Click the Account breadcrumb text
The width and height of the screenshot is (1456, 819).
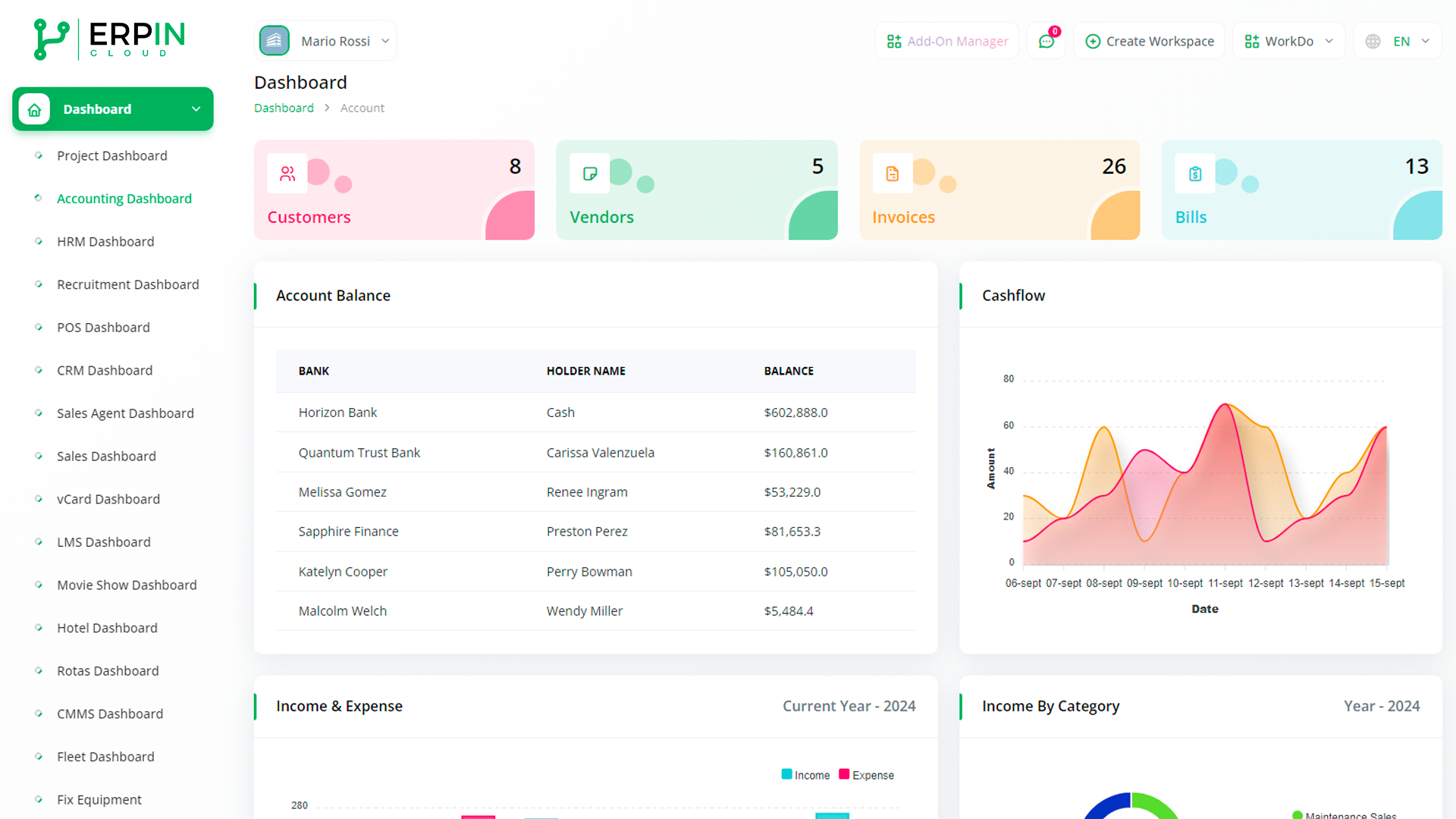(362, 108)
